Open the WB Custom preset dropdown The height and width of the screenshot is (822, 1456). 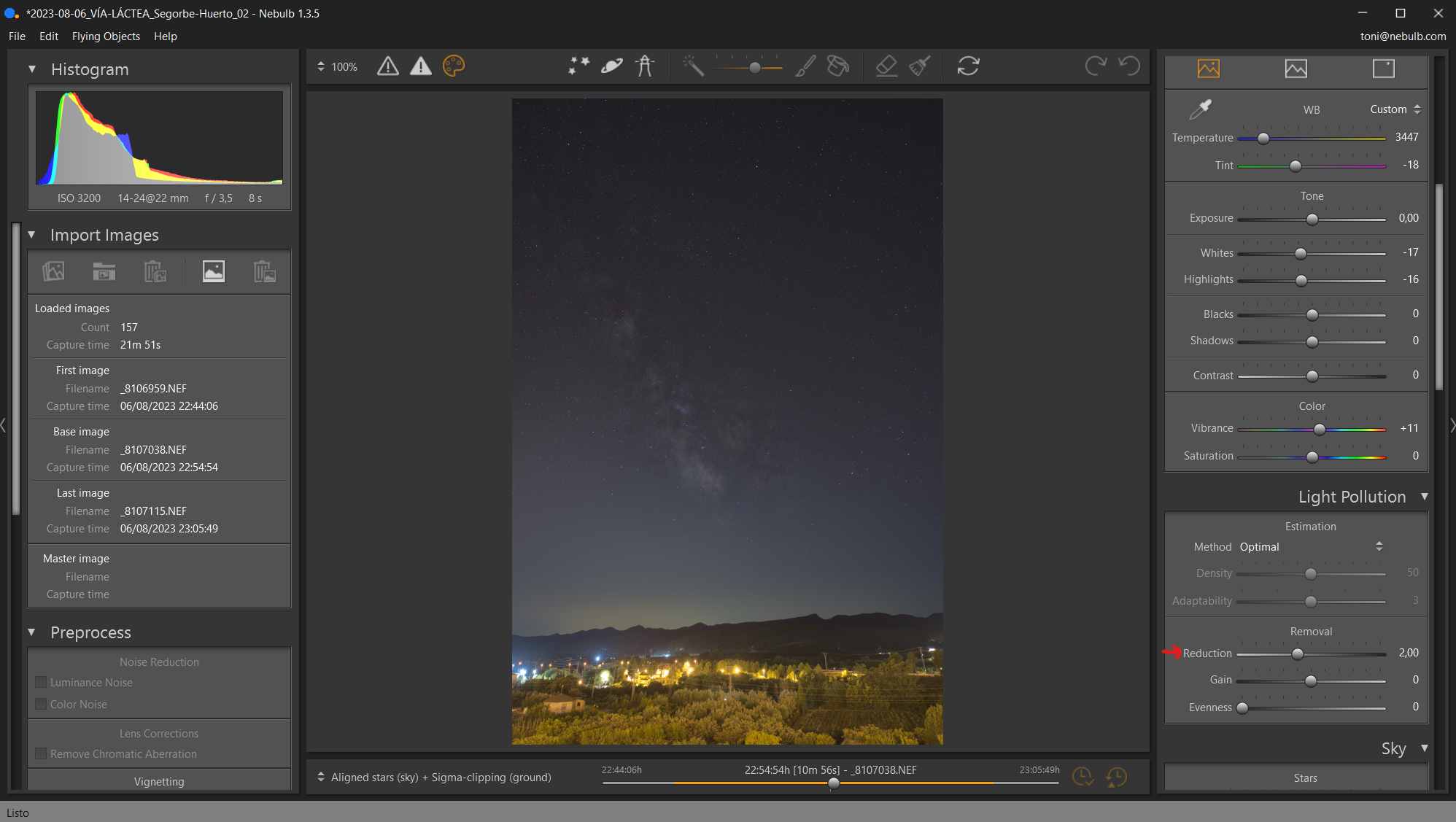(1395, 109)
